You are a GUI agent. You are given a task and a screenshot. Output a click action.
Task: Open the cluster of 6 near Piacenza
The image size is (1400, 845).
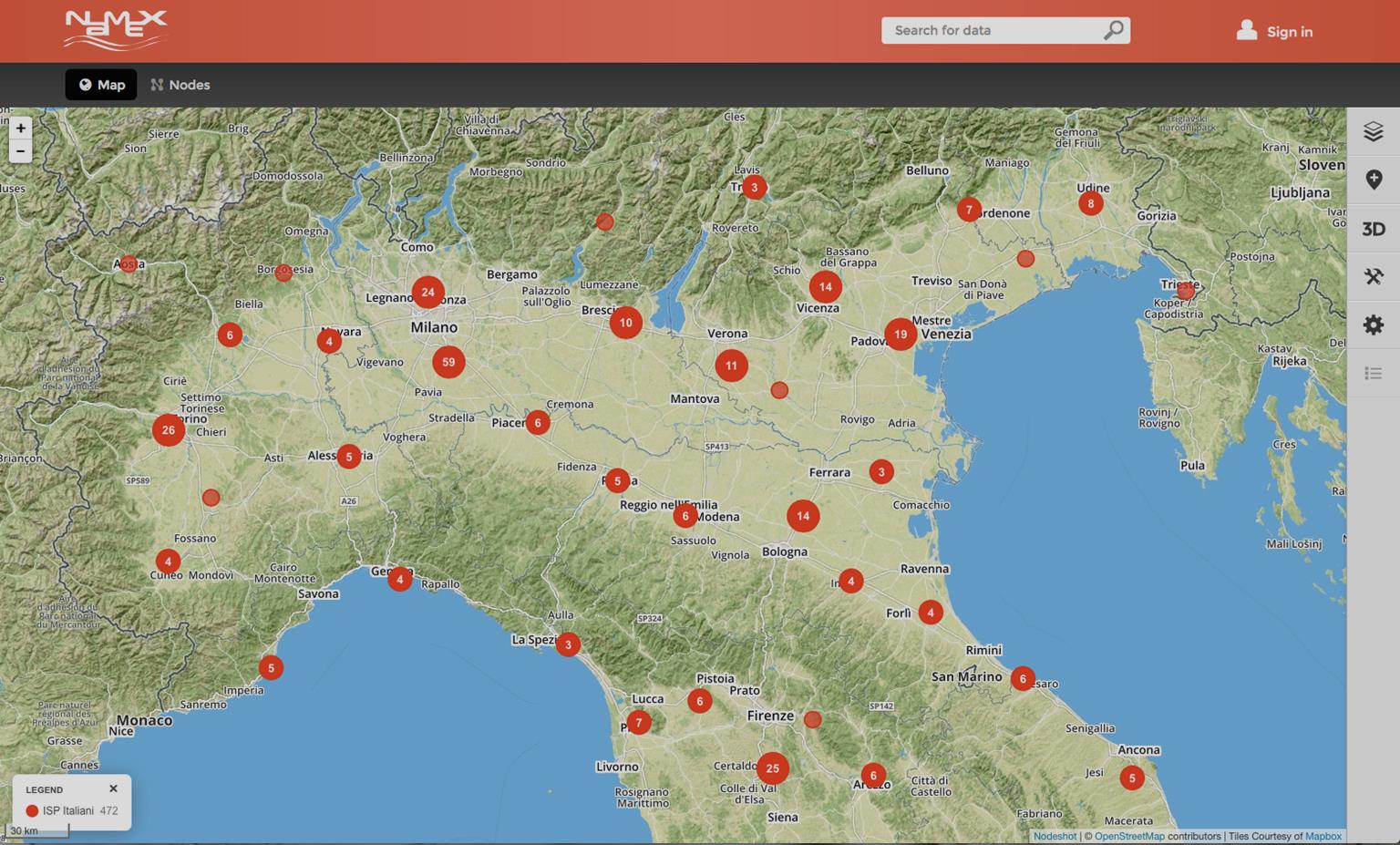click(x=538, y=423)
